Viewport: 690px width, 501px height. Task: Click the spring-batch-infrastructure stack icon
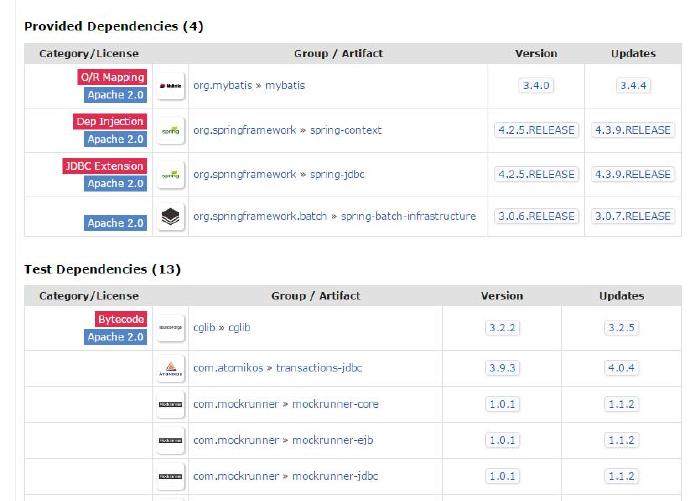point(170,216)
